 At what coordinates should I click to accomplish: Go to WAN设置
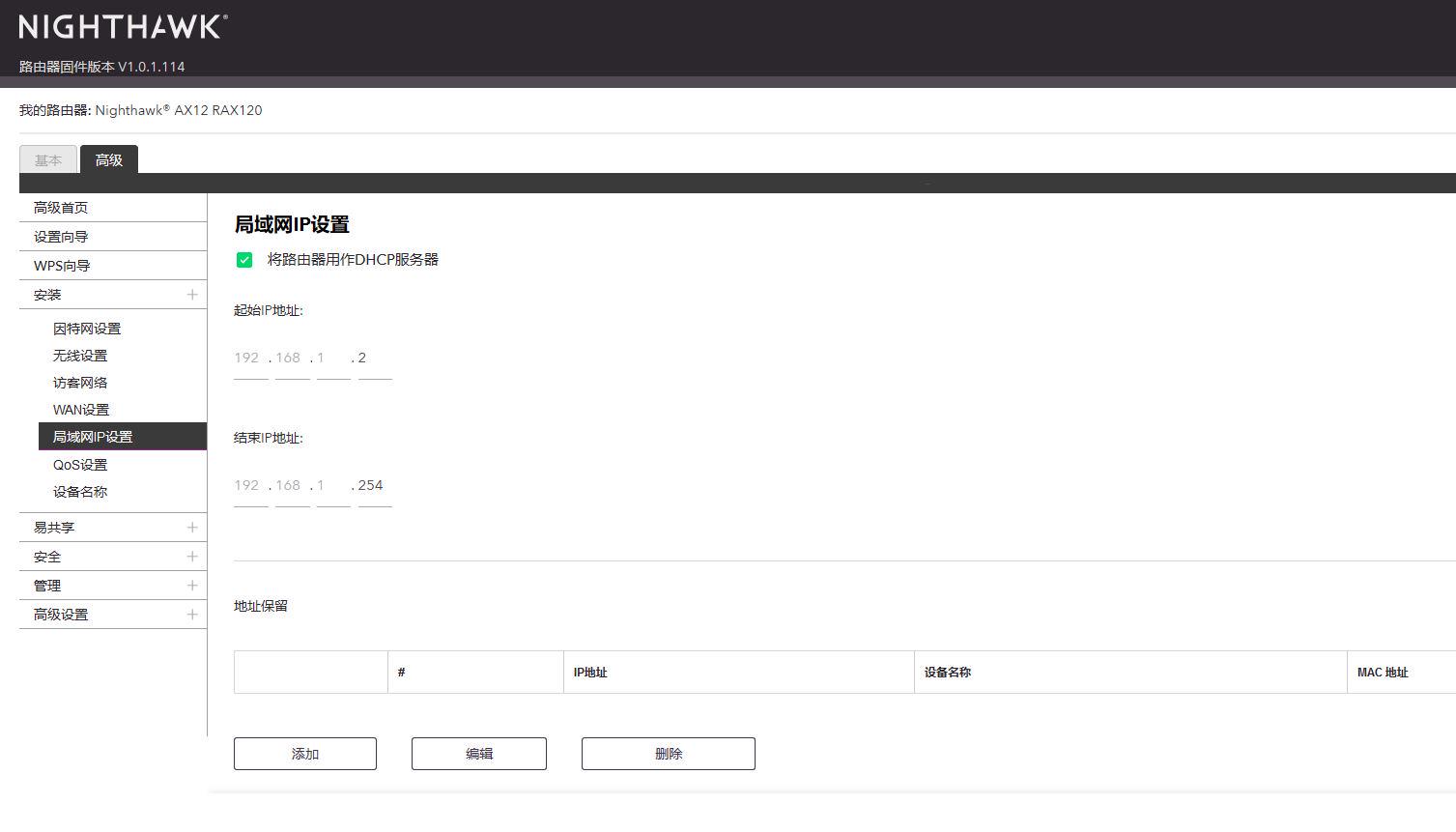[x=82, y=409]
